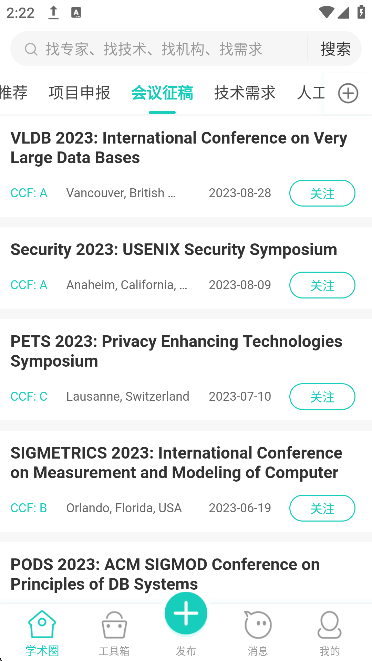372x661 pixels.
Task: Tap the 学术圈 home icon
Action: (42, 624)
